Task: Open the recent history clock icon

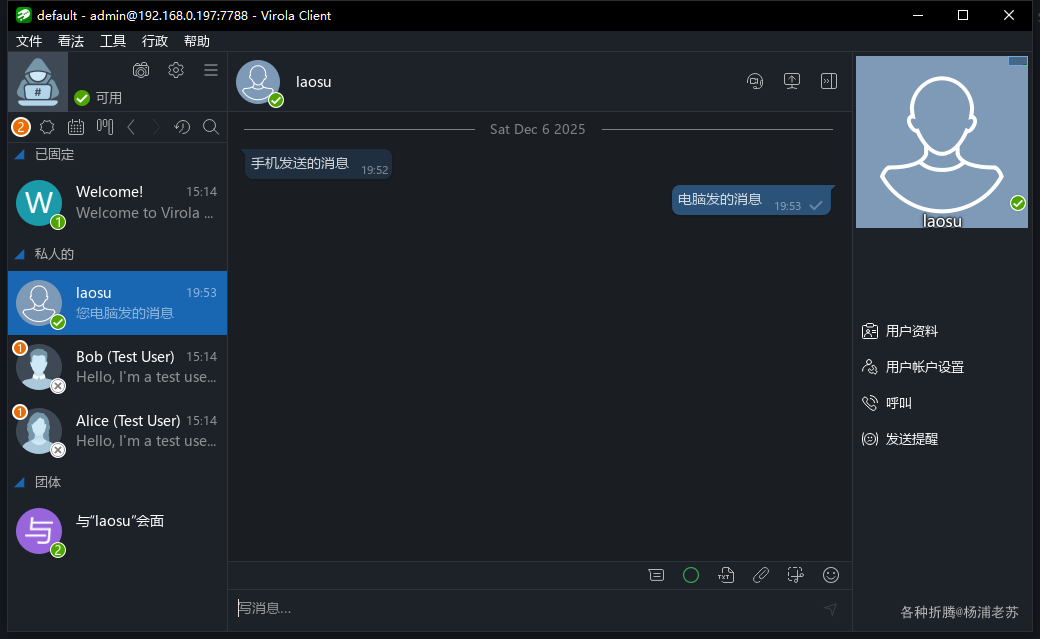Action: click(x=182, y=127)
